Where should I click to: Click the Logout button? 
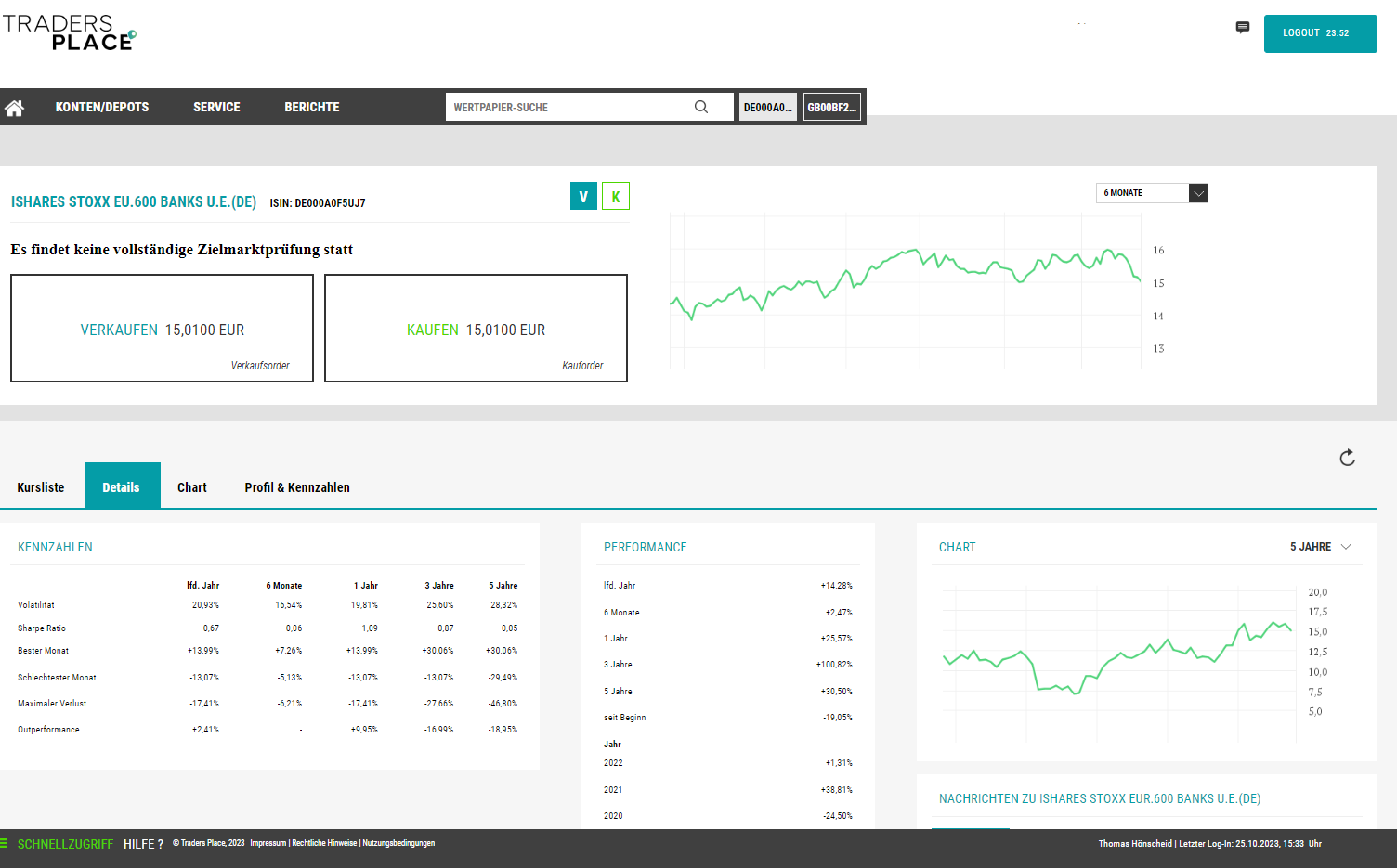pos(1320,33)
